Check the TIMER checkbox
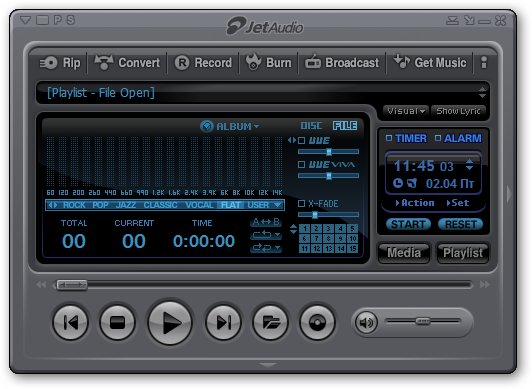The height and width of the screenshot is (389, 532). (x=389, y=138)
